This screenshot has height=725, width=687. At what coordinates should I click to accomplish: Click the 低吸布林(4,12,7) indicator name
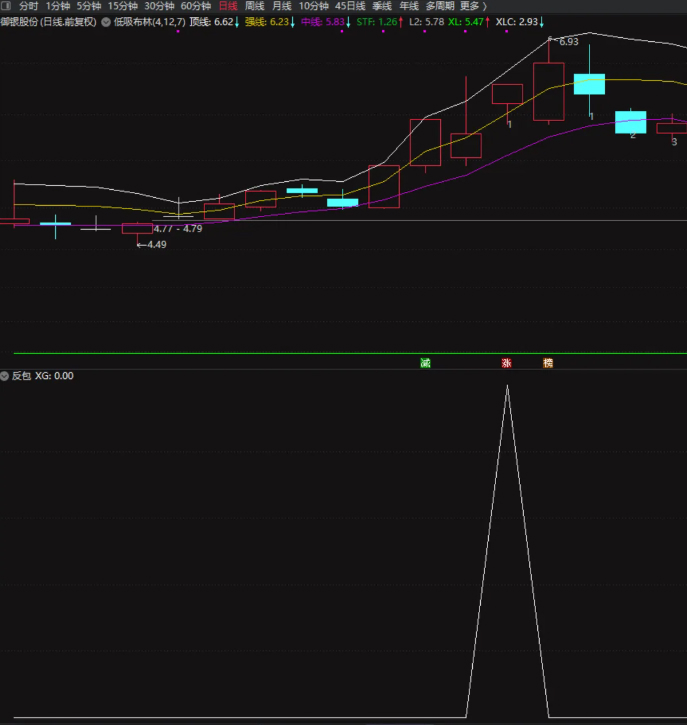[149, 22]
